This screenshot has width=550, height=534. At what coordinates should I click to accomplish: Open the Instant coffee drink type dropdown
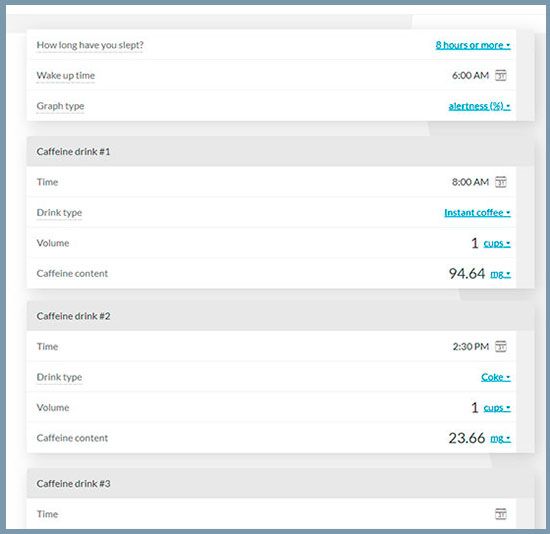click(x=477, y=213)
